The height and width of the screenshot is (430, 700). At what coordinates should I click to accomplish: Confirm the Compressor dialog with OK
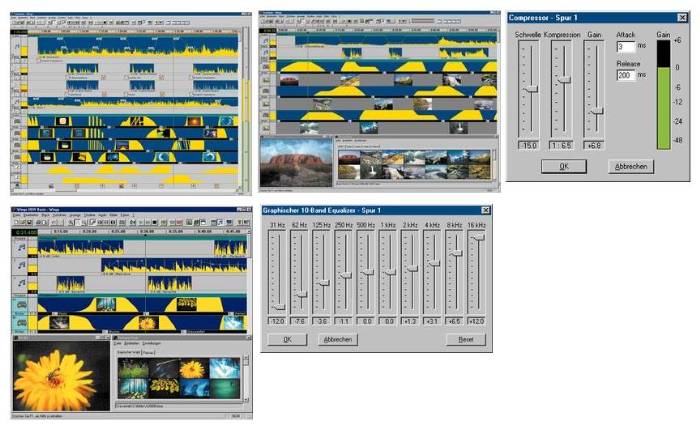(x=564, y=167)
